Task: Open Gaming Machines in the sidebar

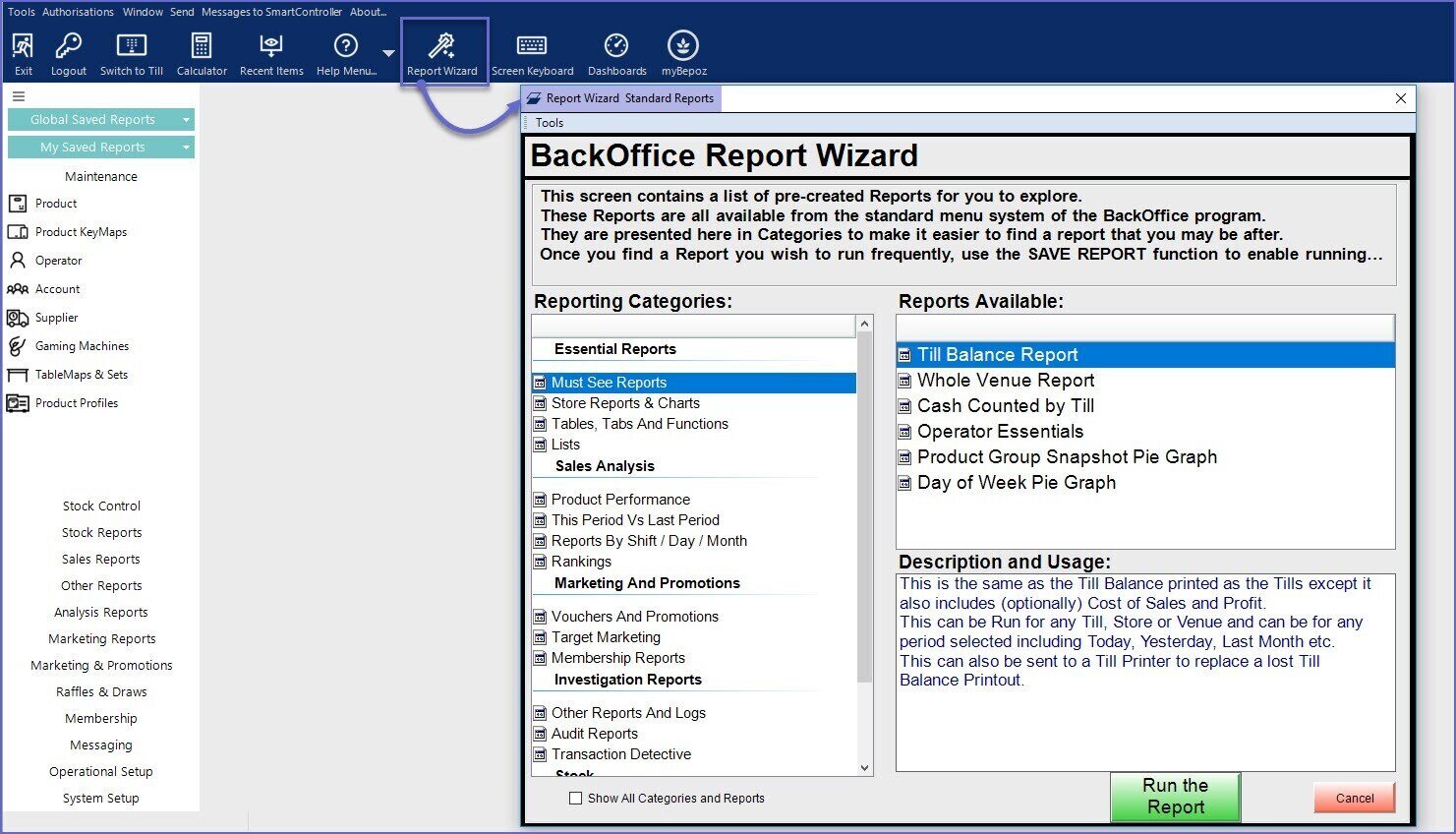Action: pos(82,346)
